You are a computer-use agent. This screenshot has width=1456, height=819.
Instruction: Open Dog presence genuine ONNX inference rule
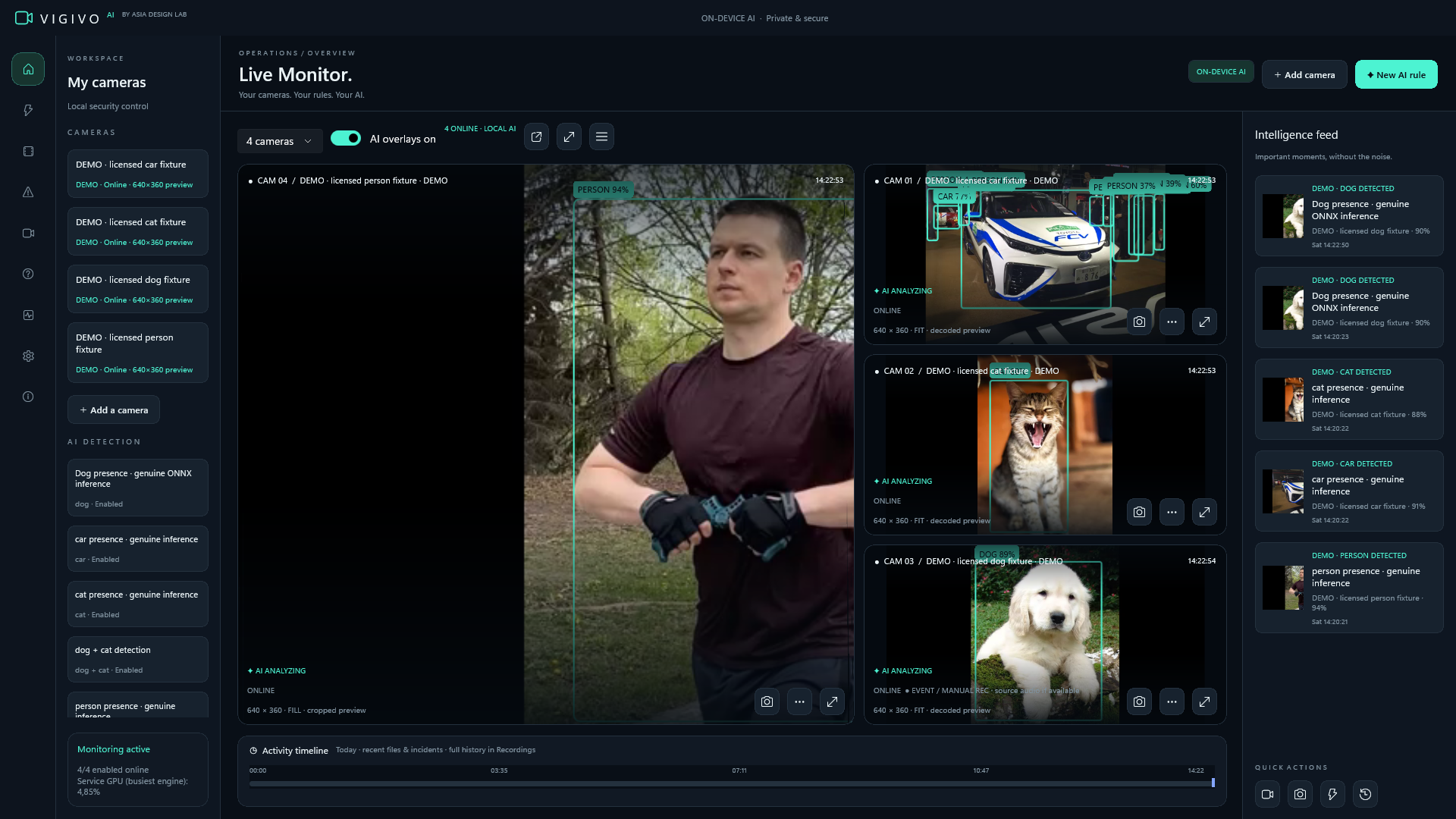pos(138,488)
